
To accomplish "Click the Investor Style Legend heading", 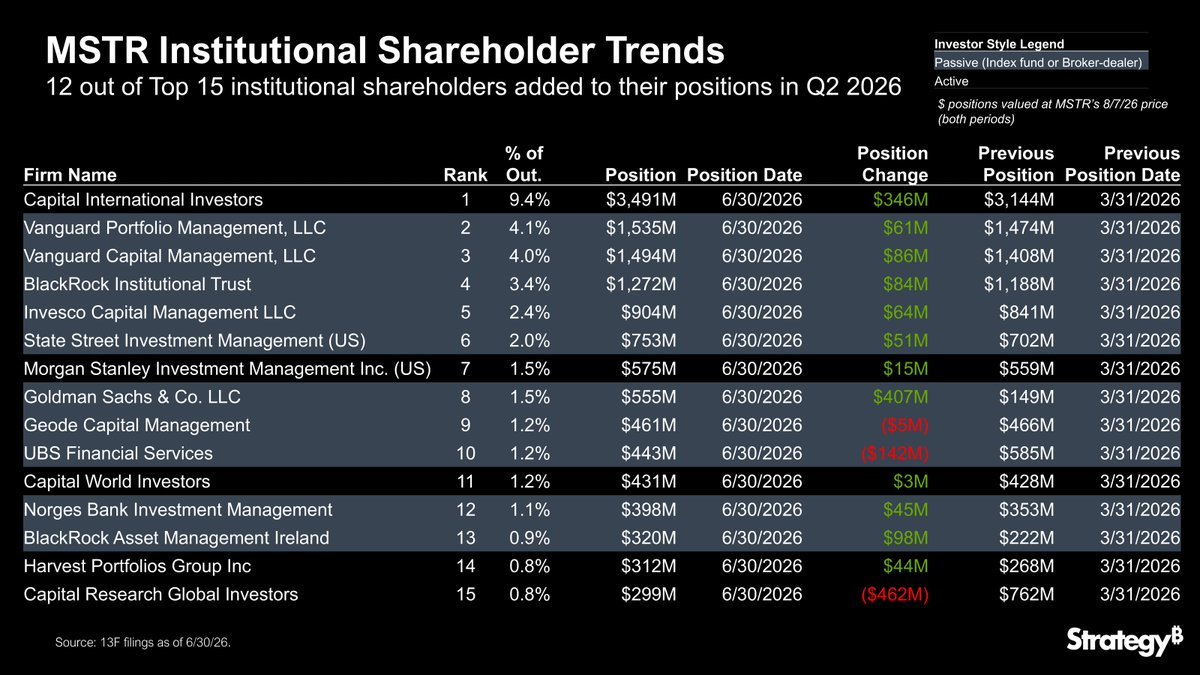I will pos(999,44).
